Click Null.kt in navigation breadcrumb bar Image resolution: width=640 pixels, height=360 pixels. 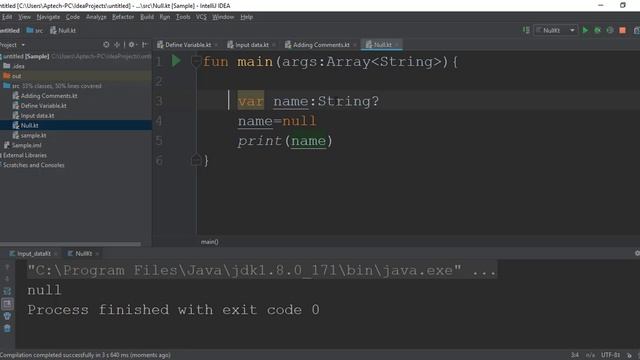pos(63,30)
